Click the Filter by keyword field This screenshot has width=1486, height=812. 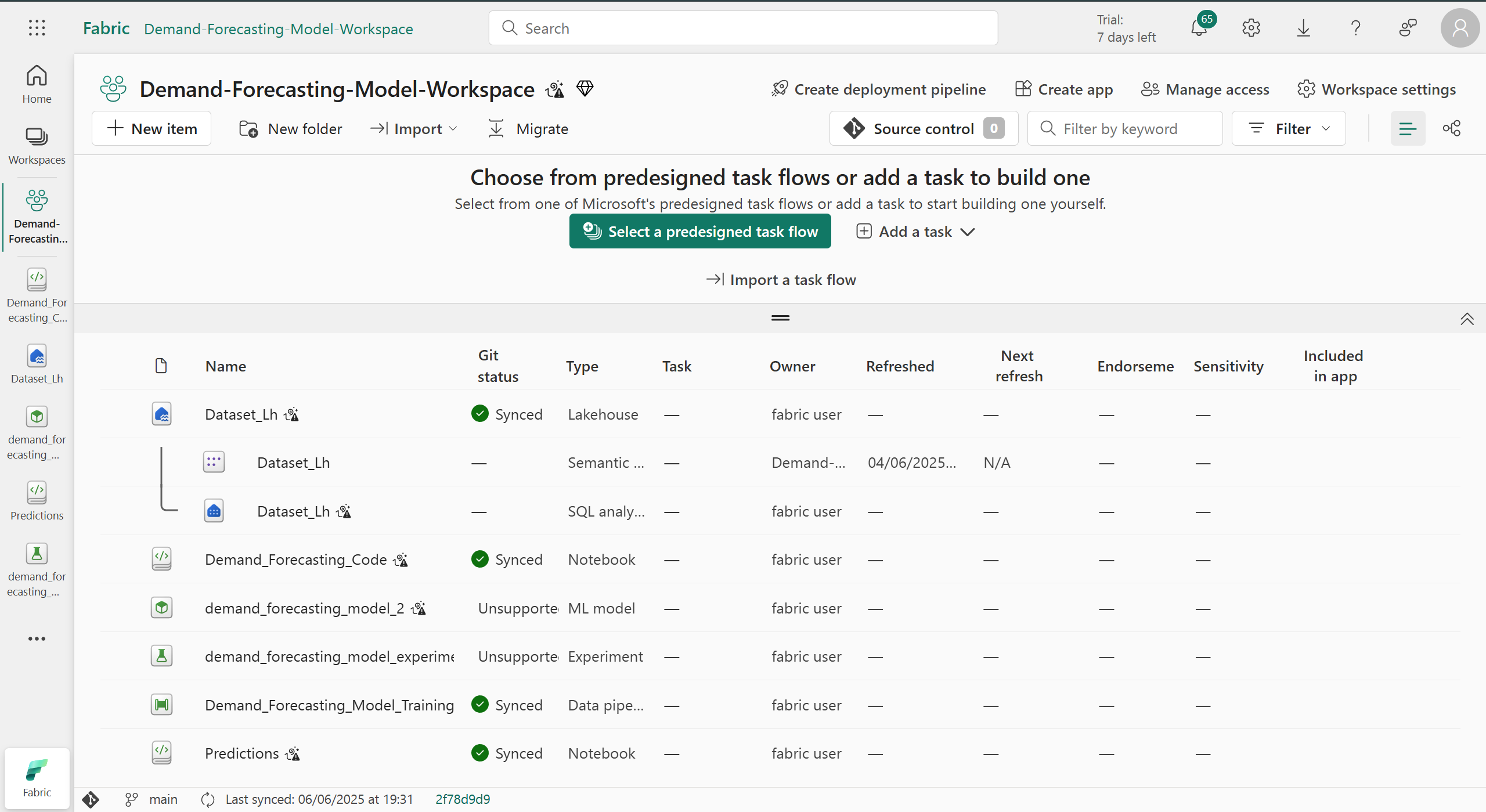point(1125,128)
